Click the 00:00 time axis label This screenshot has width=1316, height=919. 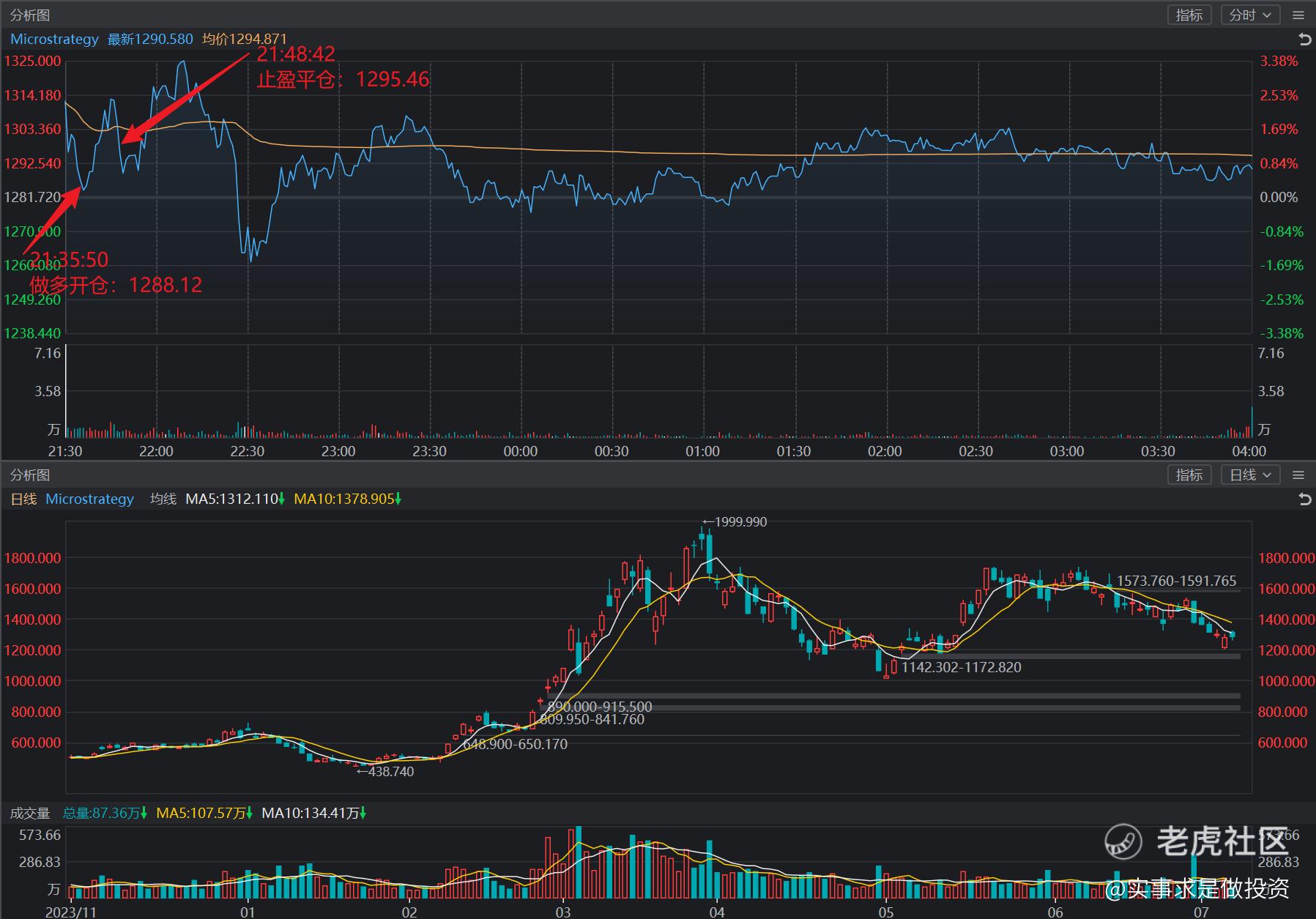[x=521, y=451]
